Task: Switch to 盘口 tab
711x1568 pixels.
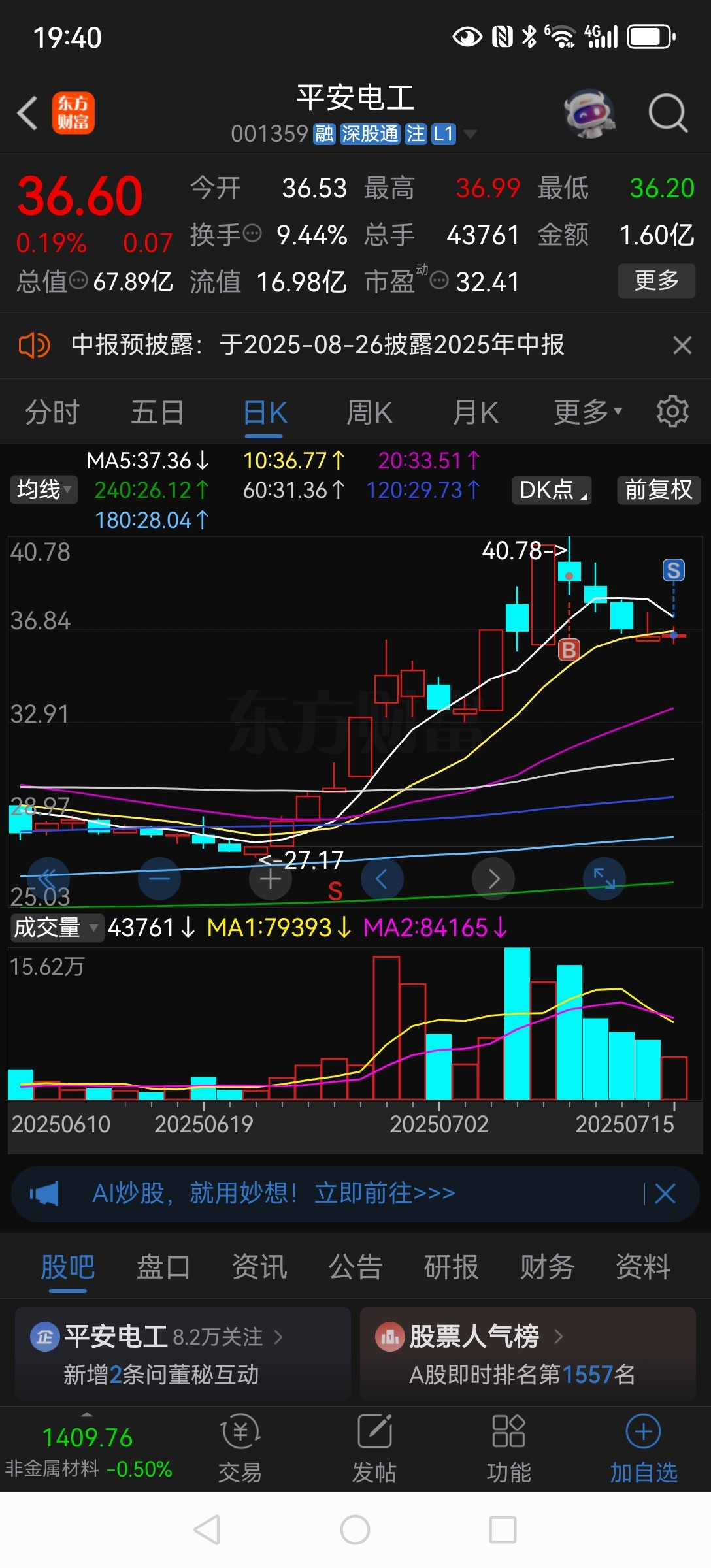Action: [x=163, y=1267]
